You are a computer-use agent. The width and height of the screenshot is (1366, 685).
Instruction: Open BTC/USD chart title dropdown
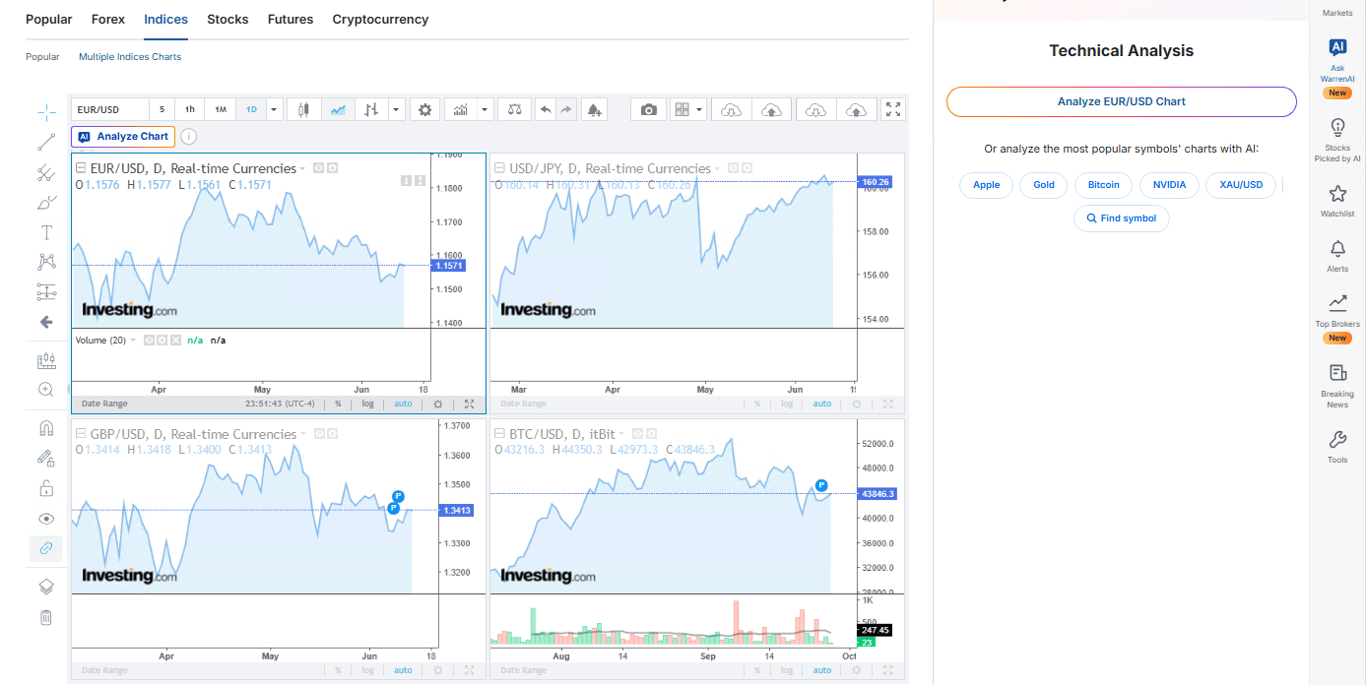click(x=622, y=435)
